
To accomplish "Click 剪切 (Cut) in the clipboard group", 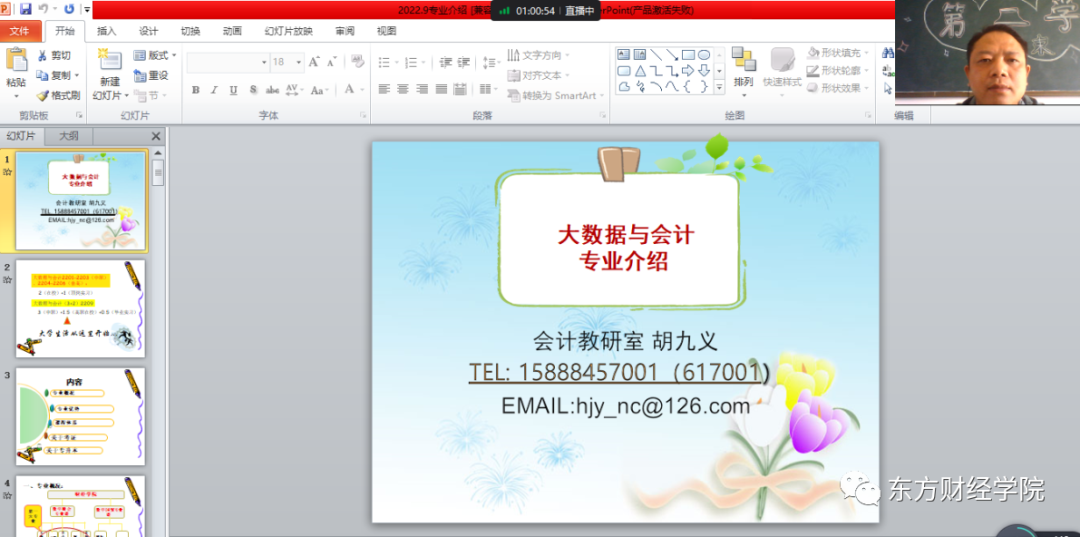I will (54, 56).
